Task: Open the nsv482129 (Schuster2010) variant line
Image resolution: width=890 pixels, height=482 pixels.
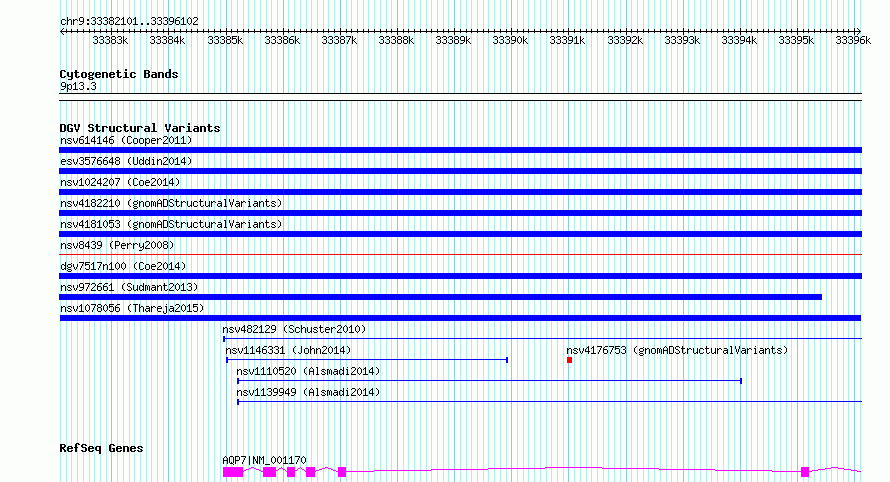Action: 542,339
